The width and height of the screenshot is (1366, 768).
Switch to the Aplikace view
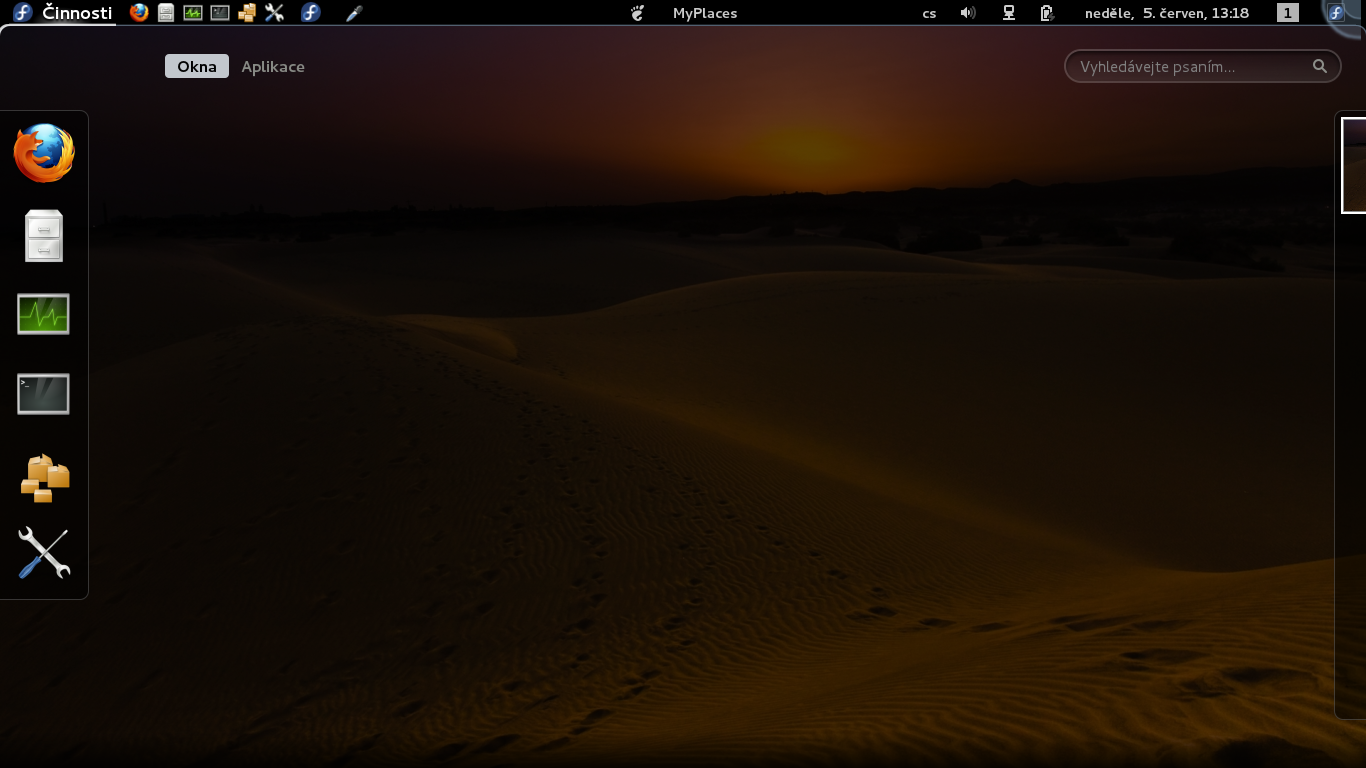click(273, 66)
